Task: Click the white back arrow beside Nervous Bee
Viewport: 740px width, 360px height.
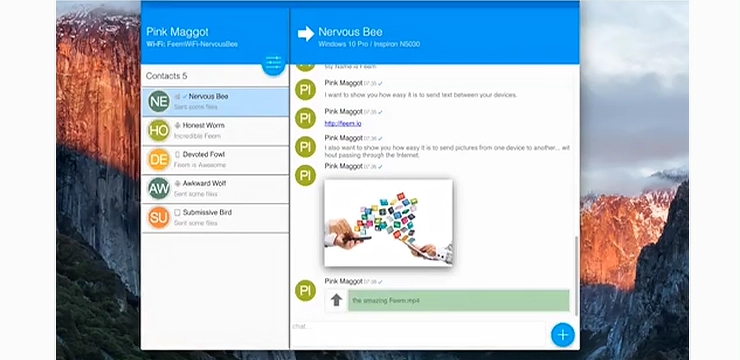Action: [306, 33]
